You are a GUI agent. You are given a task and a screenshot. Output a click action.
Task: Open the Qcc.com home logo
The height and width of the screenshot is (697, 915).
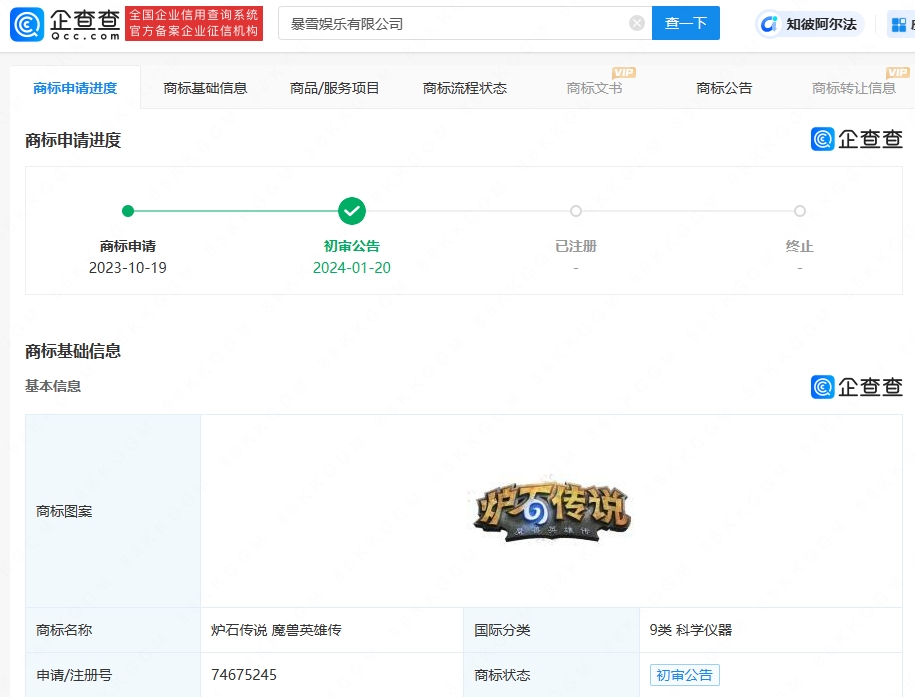pyautogui.click(x=65, y=25)
